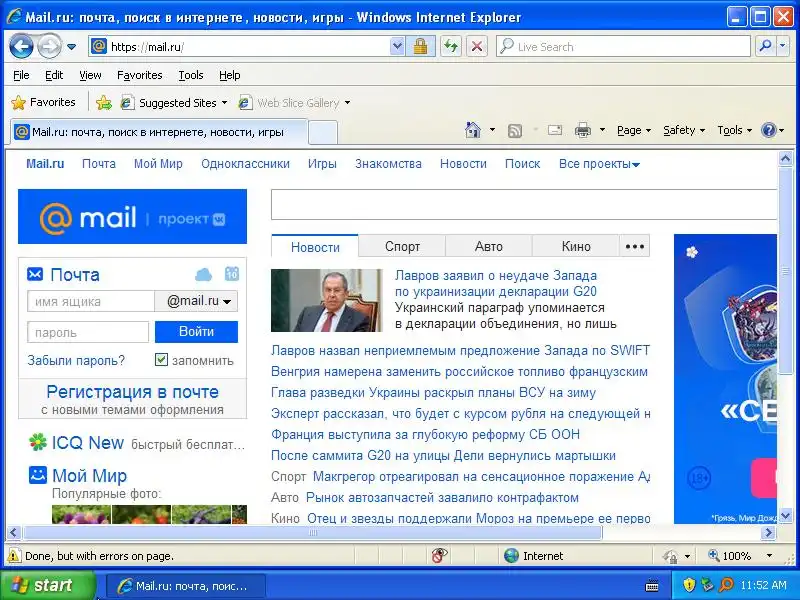This screenshot has height=600, width=800.
Task: Open Favorites center star button
Action: coord(43,103)
